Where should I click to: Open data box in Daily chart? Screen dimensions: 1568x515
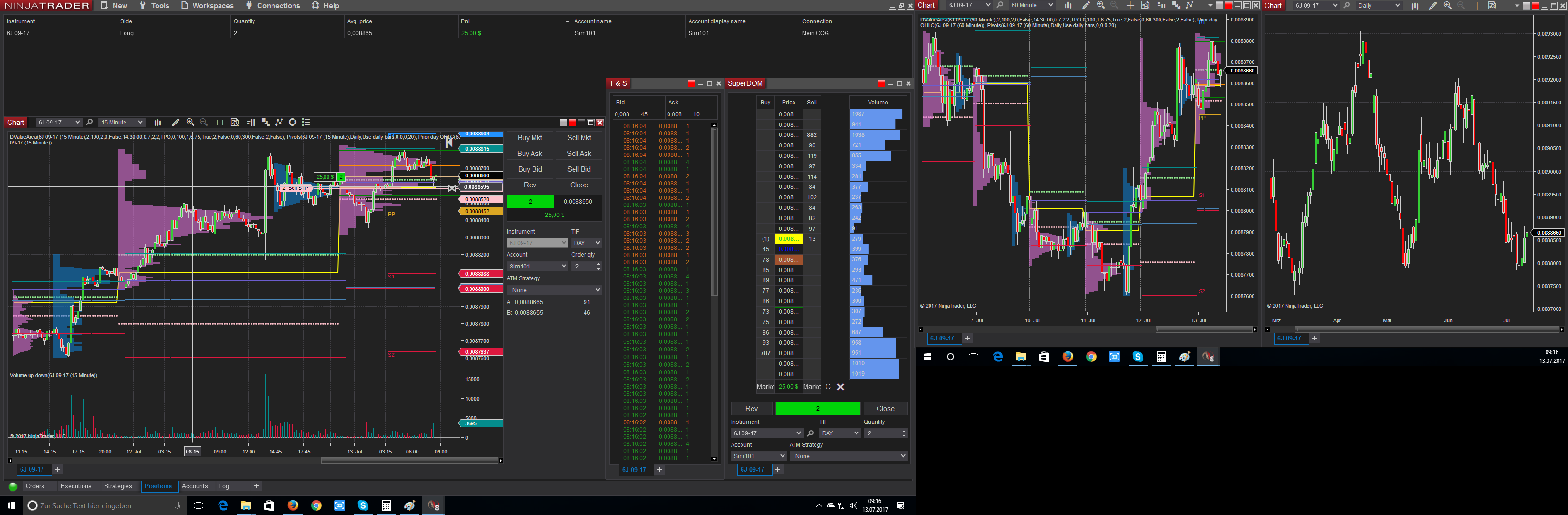coord(1492,5)
